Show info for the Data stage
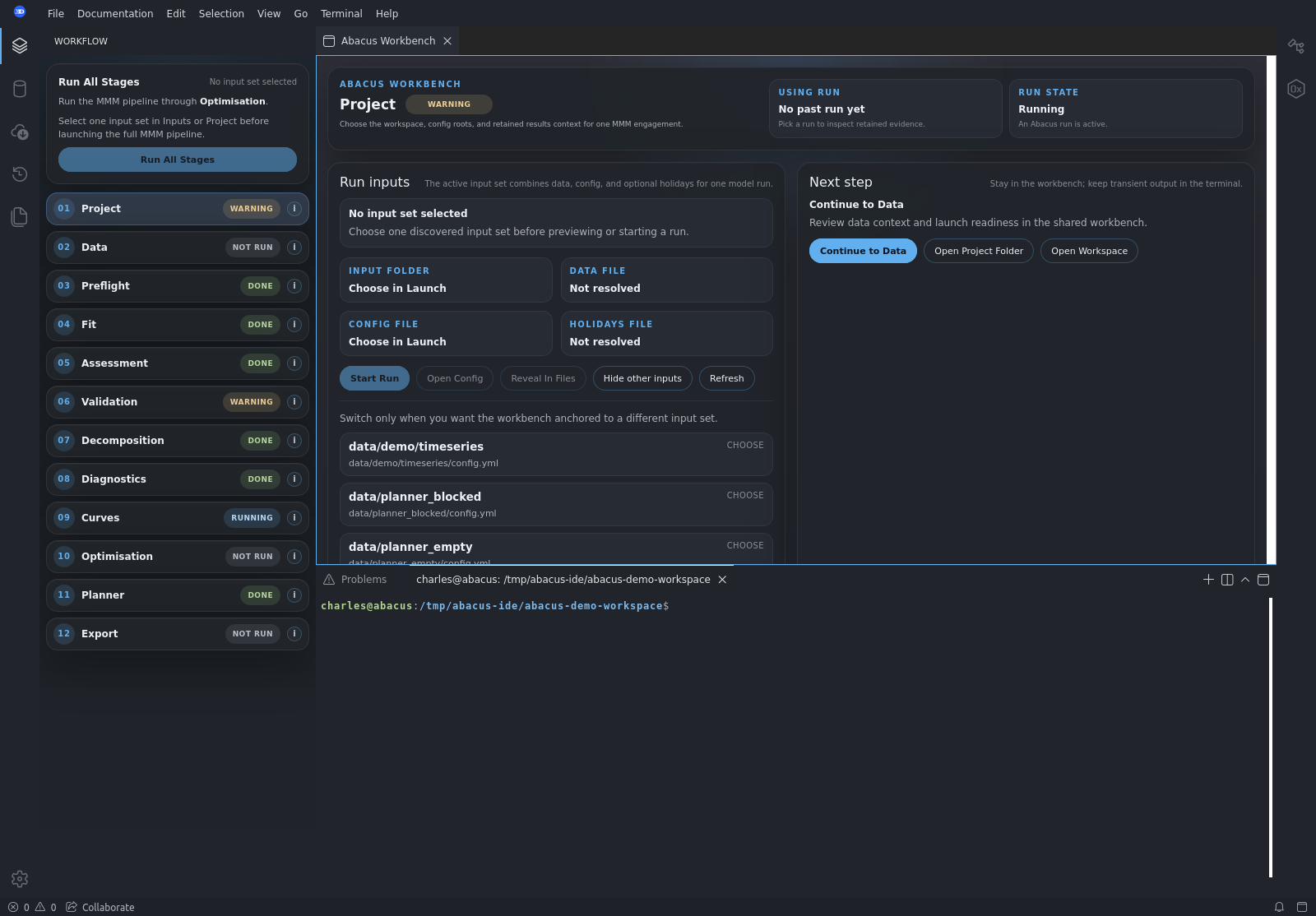1316x916 pixels. click(x=294, y=248)
